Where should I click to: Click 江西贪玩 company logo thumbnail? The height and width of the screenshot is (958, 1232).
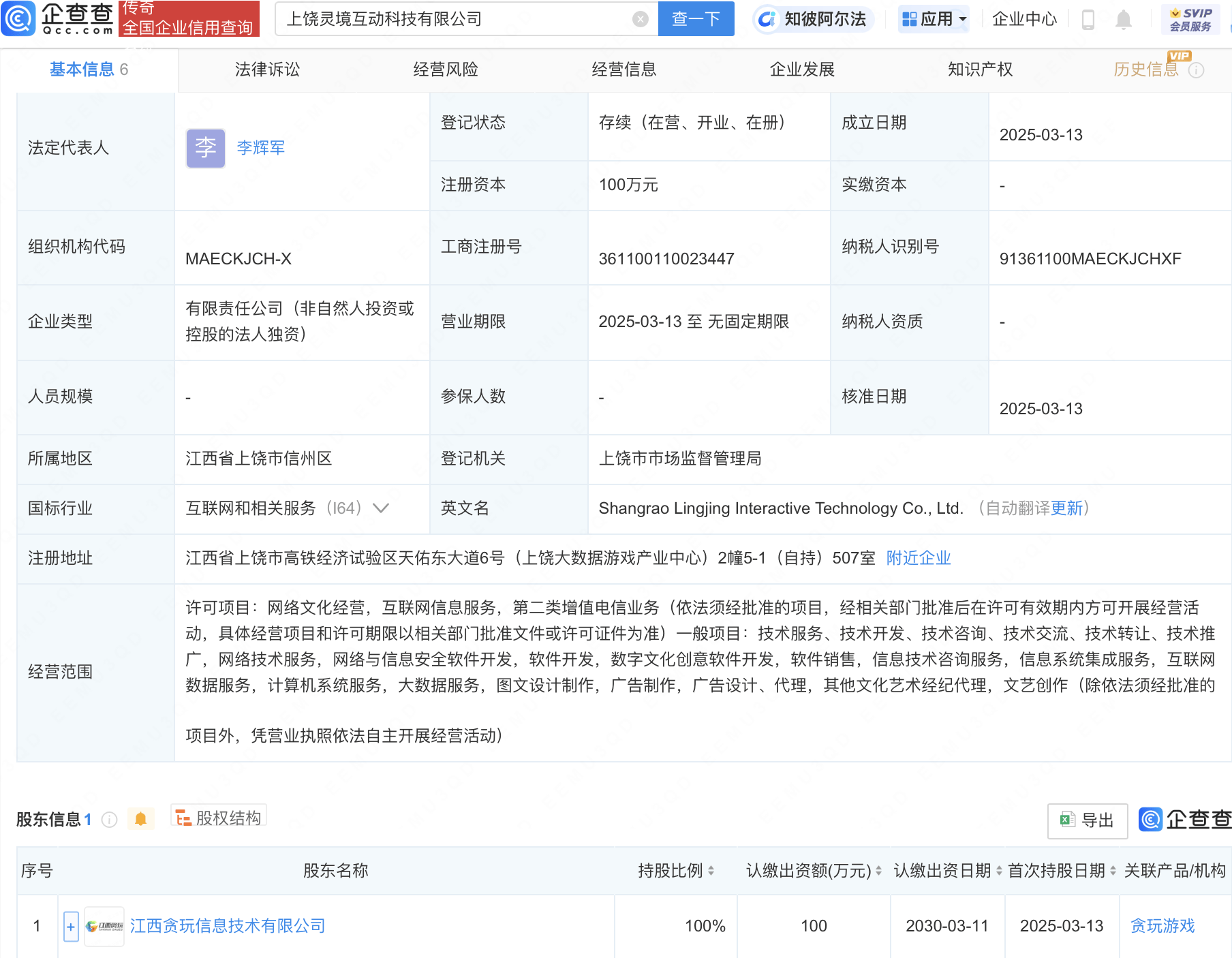tap(104, 926)
